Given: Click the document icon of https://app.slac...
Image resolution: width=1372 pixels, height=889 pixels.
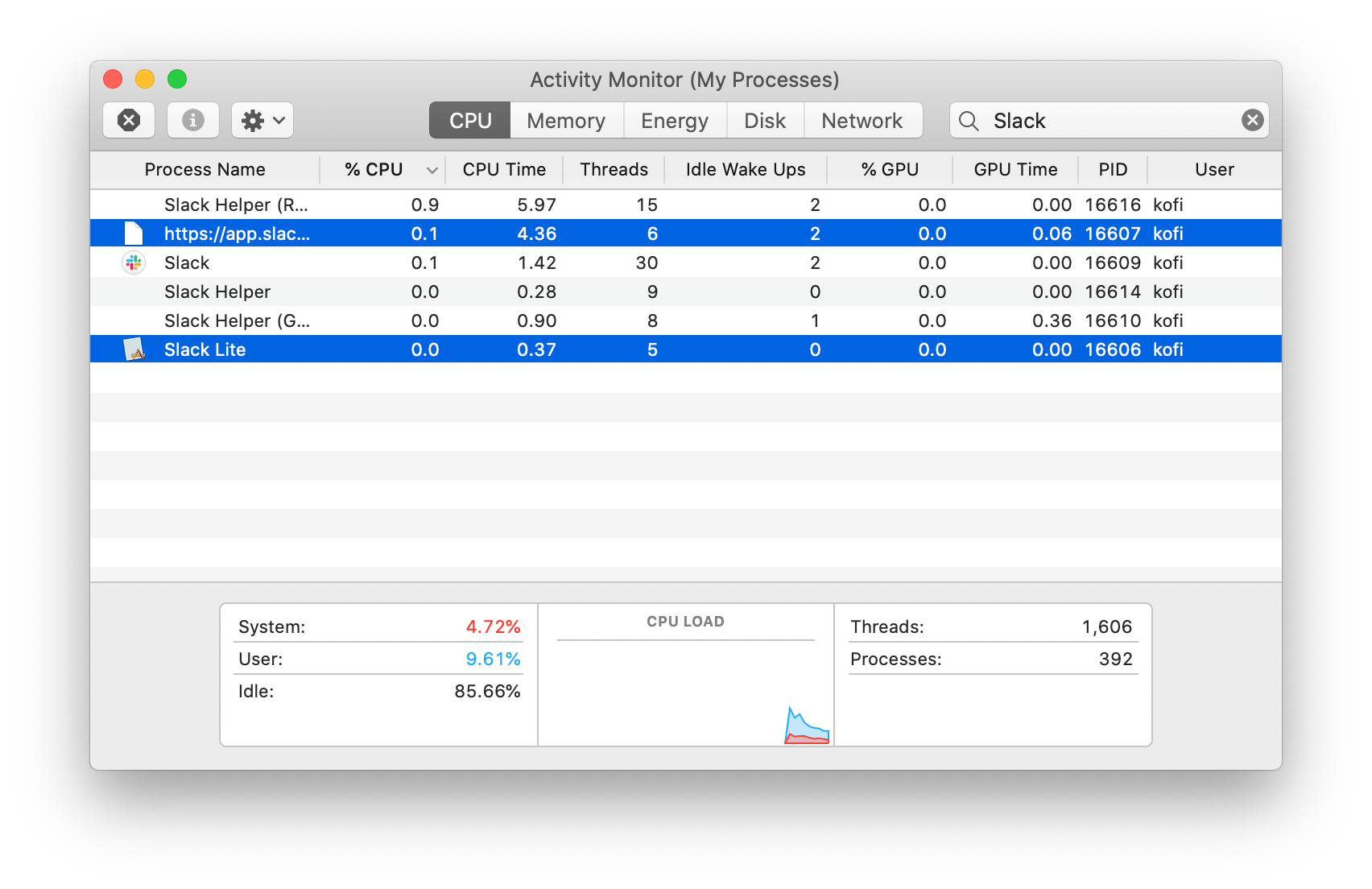Looking at the screenshot, I should [x=134, y=234].
